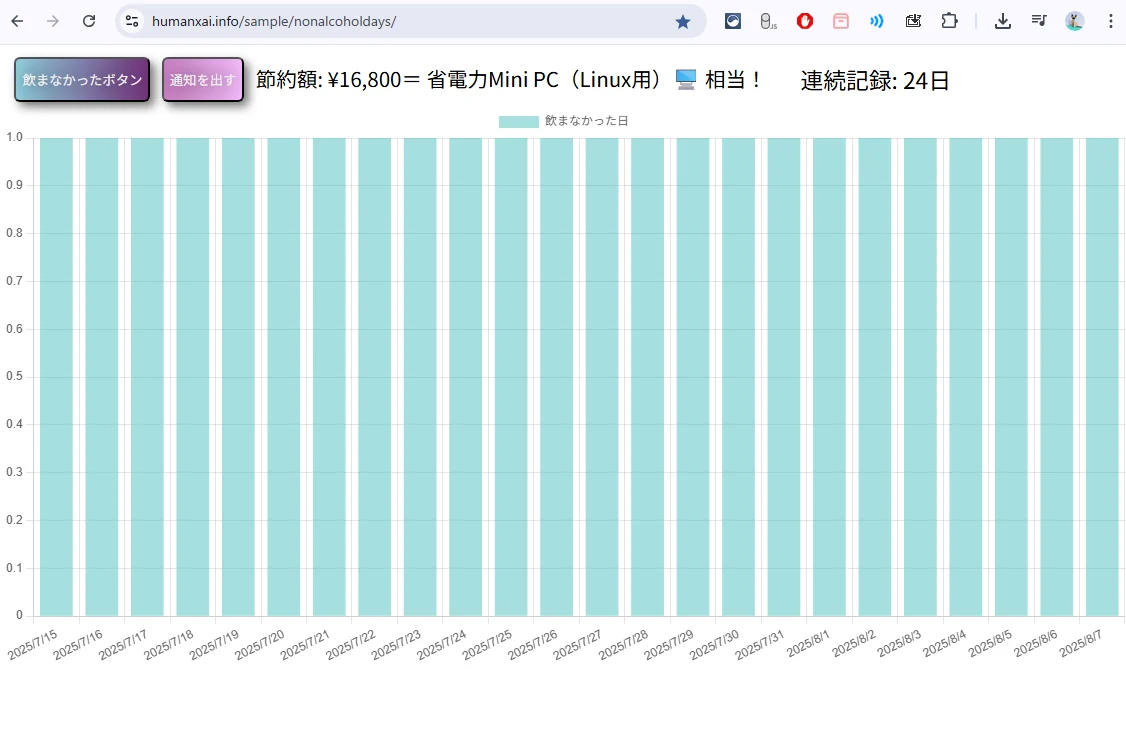This screenshot has width=1126, height=738.
Task: Open the pink archive box extension
Action: [x=841, y=21]
